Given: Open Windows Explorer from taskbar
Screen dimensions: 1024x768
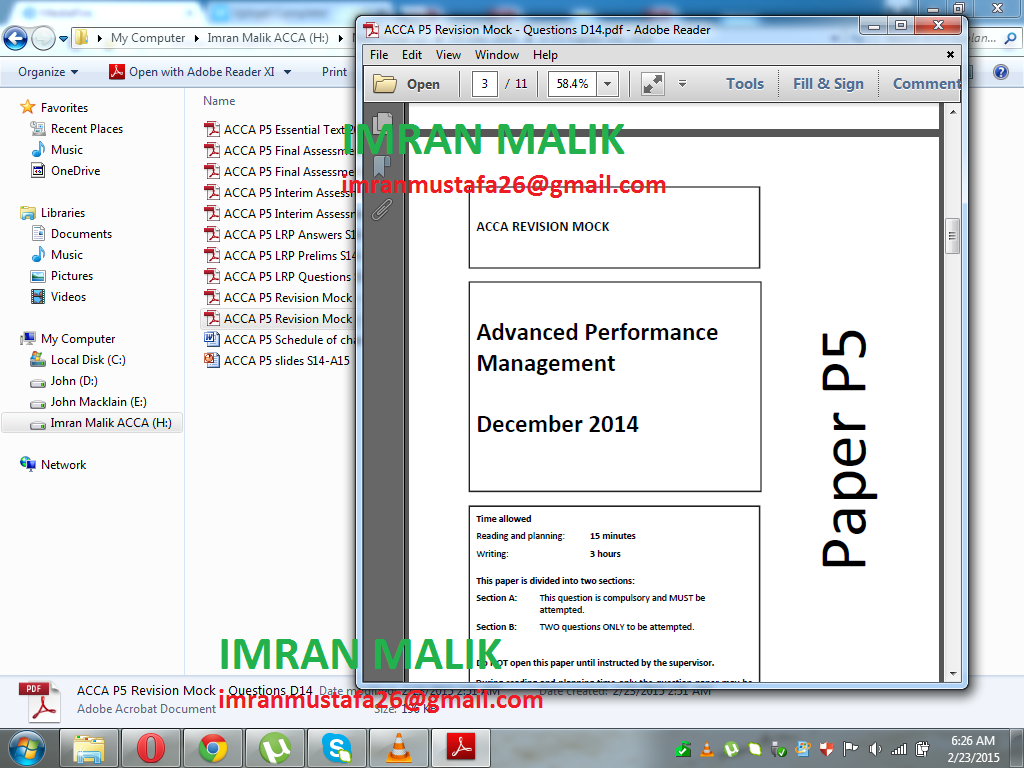Looking at the screenshot, I should pos(89,748).
